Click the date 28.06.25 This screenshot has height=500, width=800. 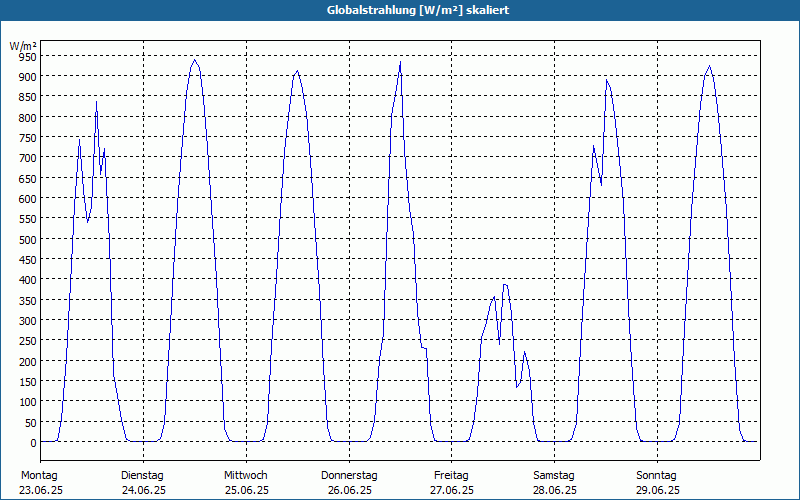click(555, 490)
